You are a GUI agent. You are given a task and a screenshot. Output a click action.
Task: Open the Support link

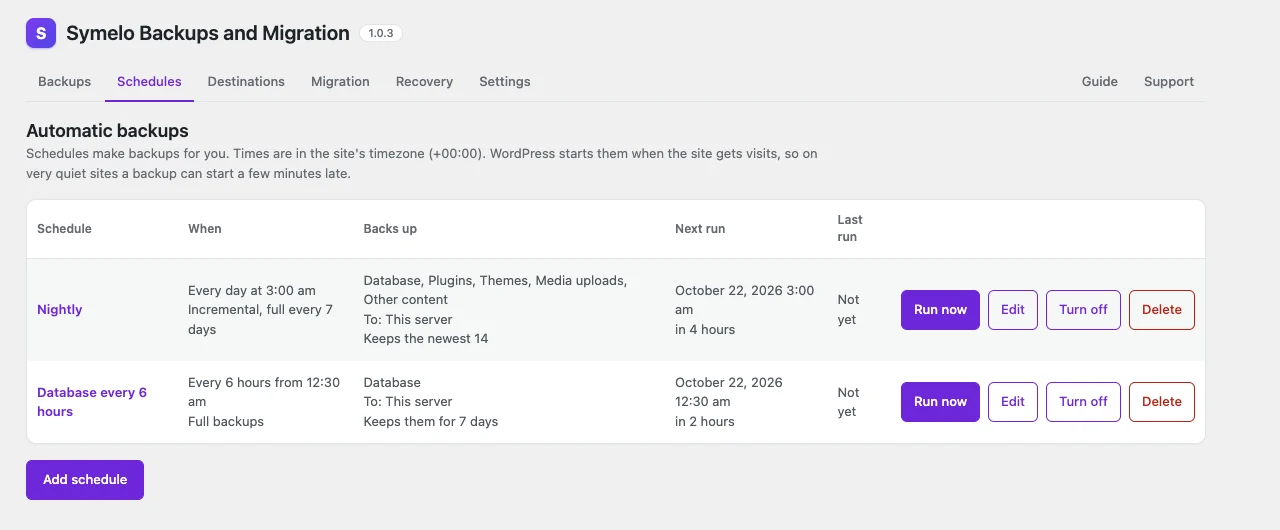[1168, 81]
